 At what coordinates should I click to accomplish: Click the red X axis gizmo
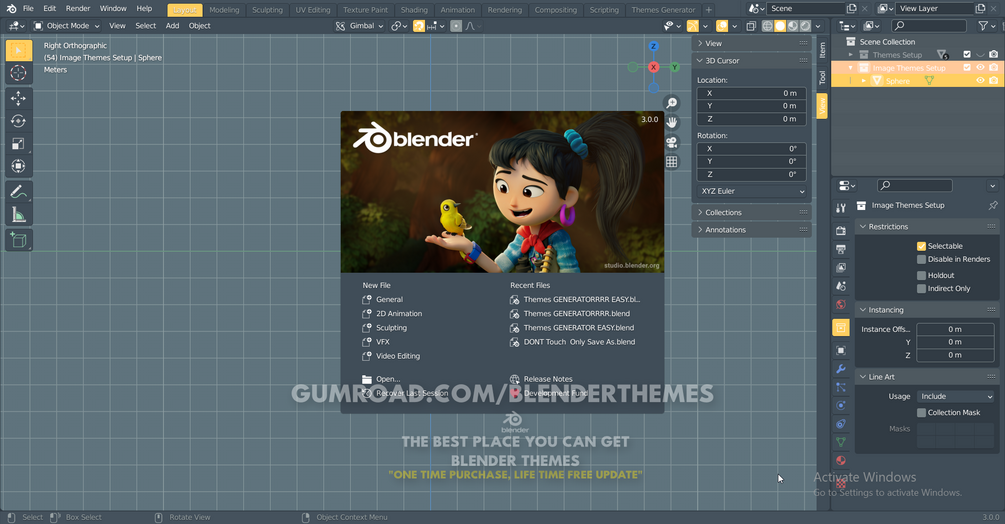(653, 67)
